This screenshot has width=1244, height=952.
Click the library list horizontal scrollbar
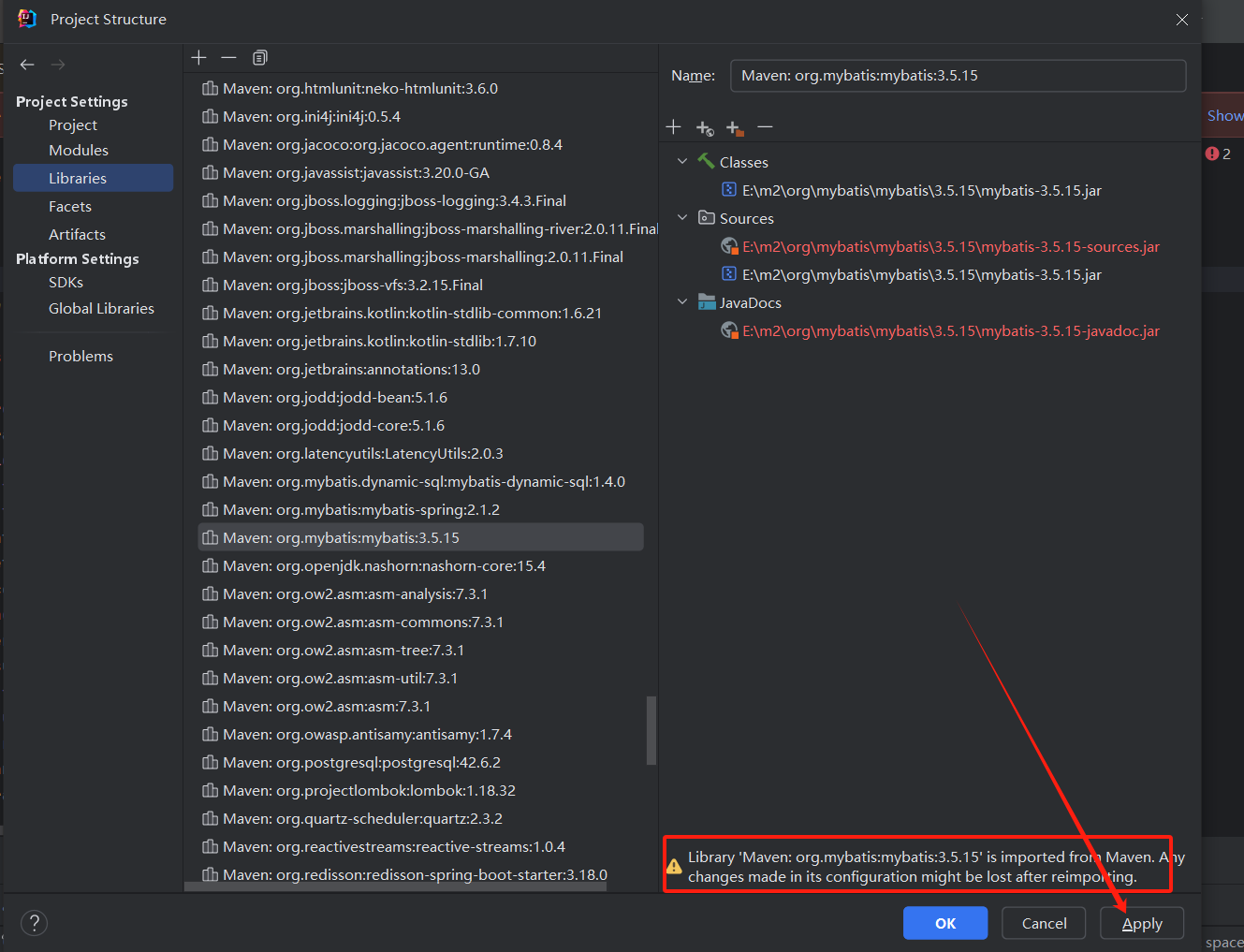click(395, 886)
